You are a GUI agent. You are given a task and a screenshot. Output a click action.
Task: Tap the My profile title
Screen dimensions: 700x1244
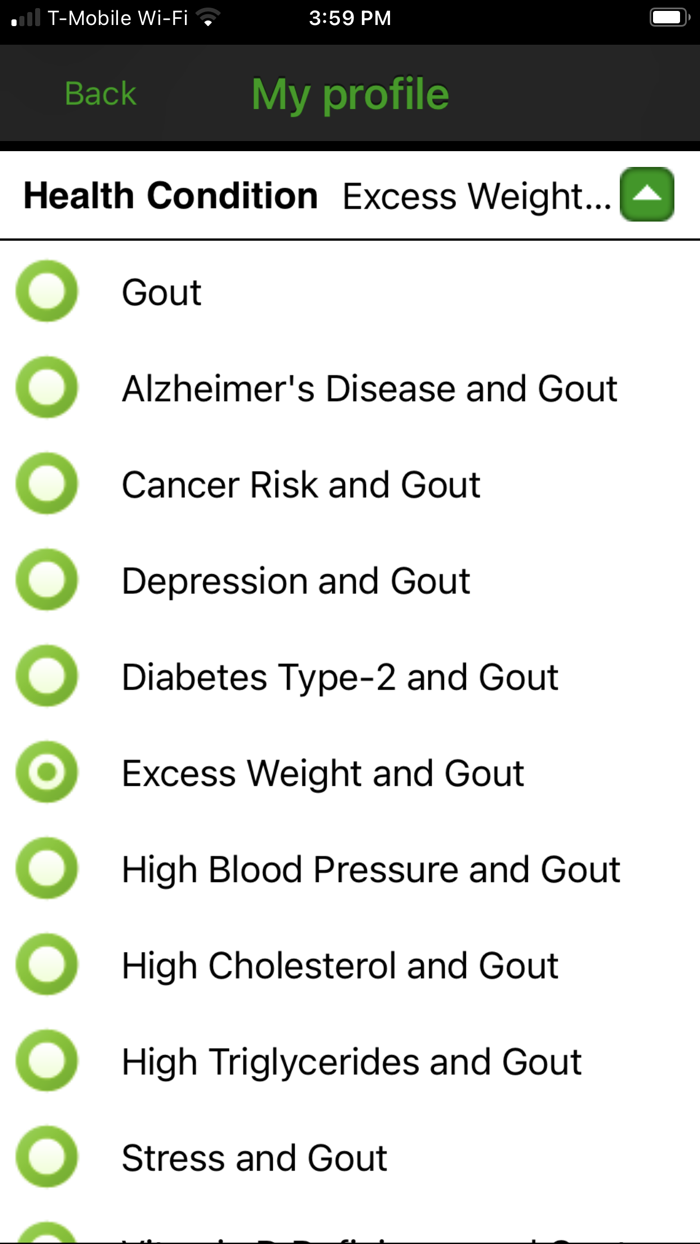point(349,93)
